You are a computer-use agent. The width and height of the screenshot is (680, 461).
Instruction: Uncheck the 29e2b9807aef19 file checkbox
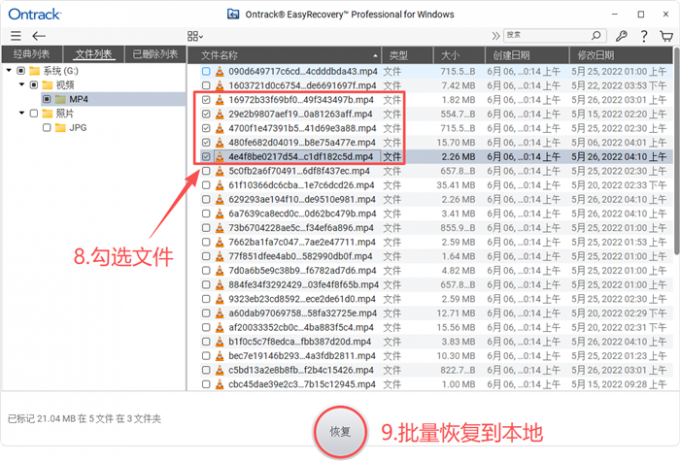[206, 114]
